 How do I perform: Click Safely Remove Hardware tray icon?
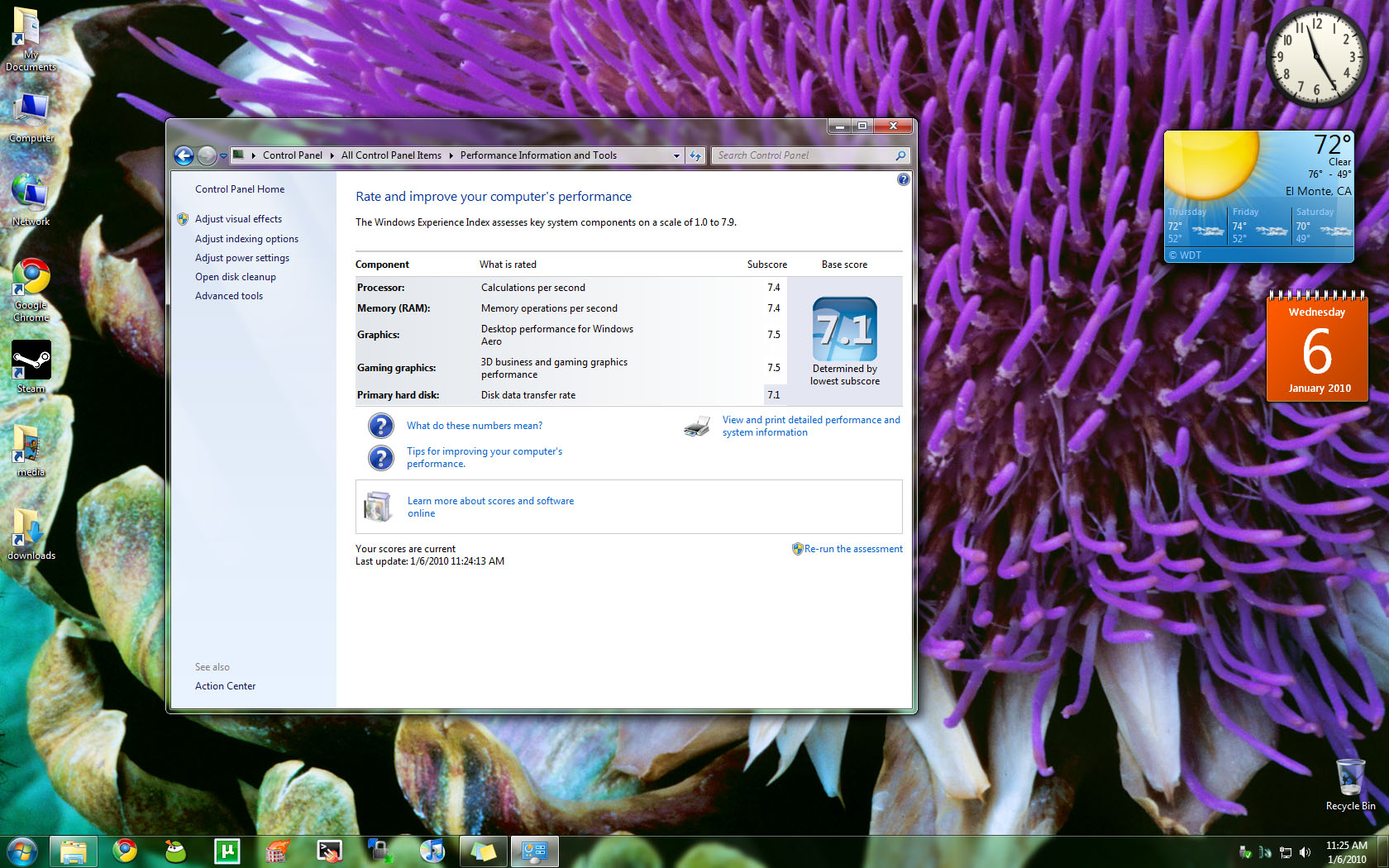[1245, 852]
